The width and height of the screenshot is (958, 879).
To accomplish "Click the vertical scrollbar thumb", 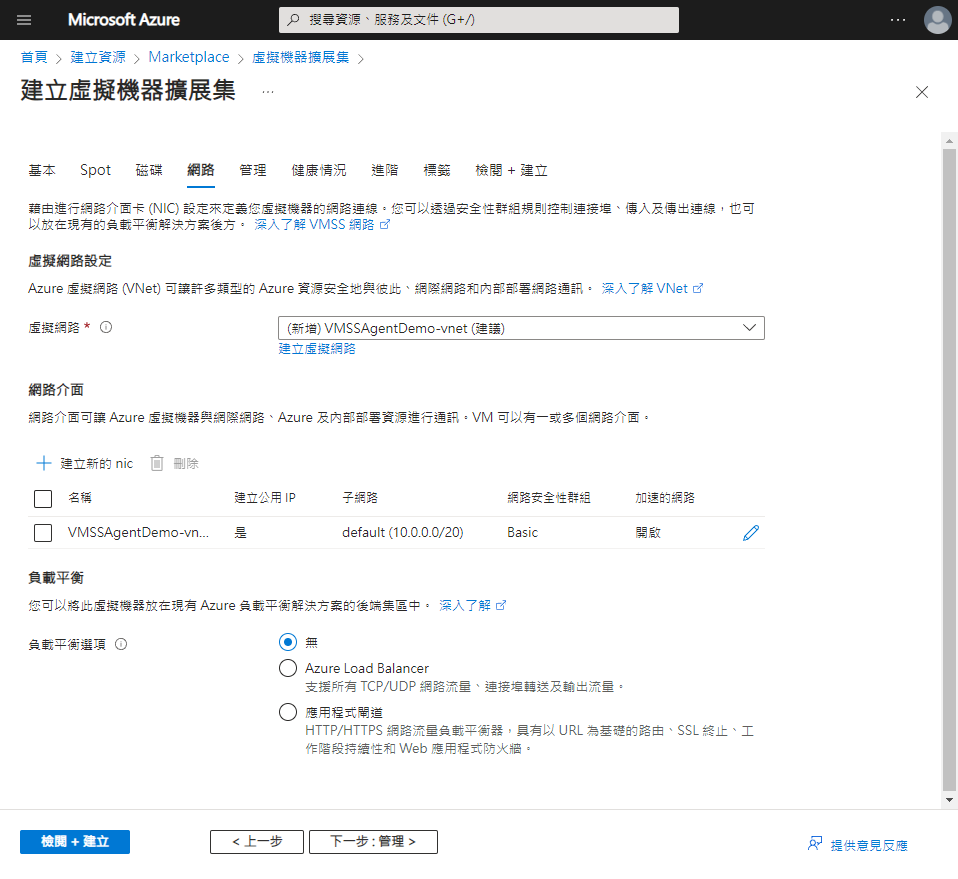I will (949, 469).
